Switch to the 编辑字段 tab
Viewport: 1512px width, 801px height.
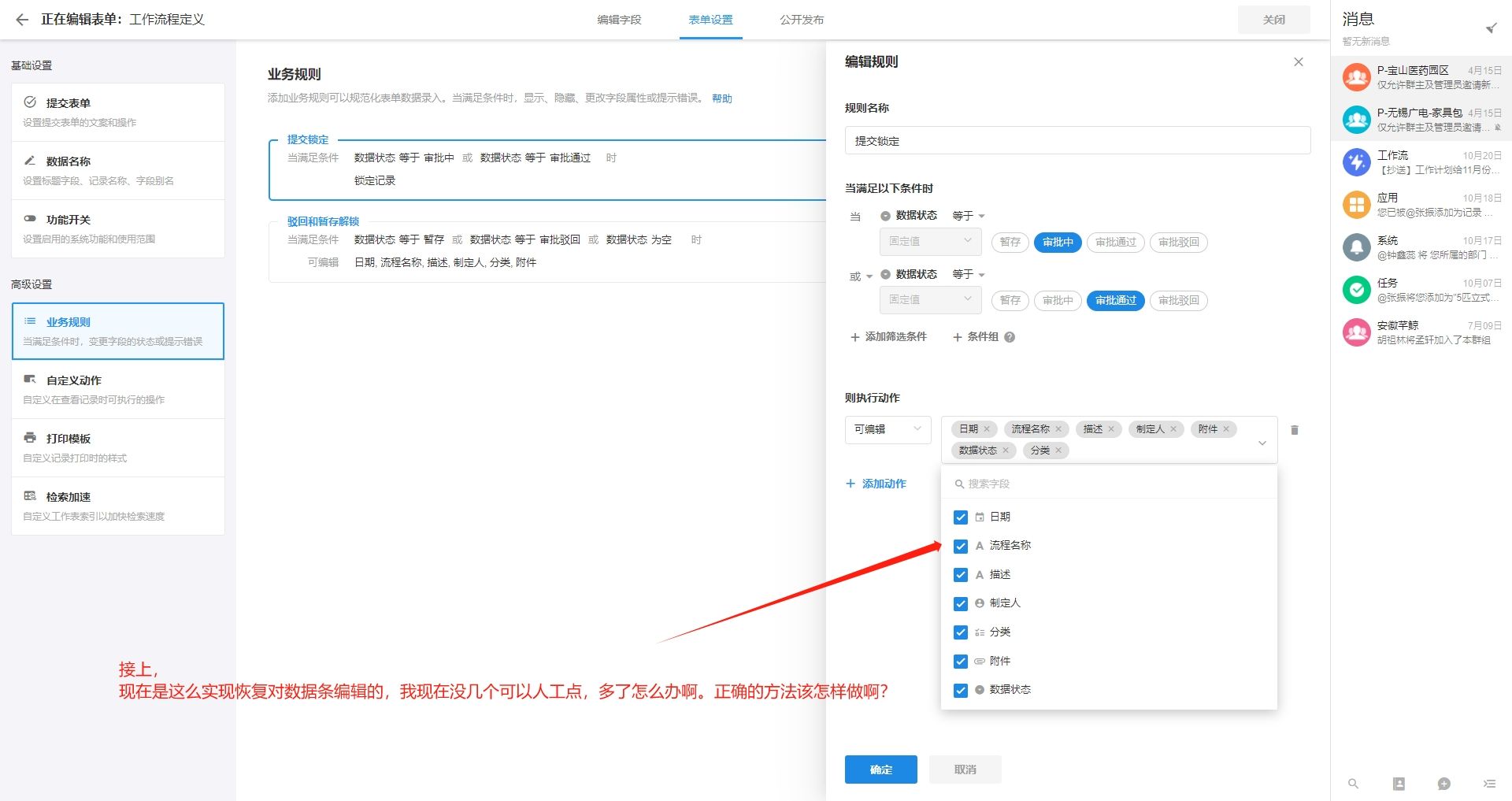(620, 20)
